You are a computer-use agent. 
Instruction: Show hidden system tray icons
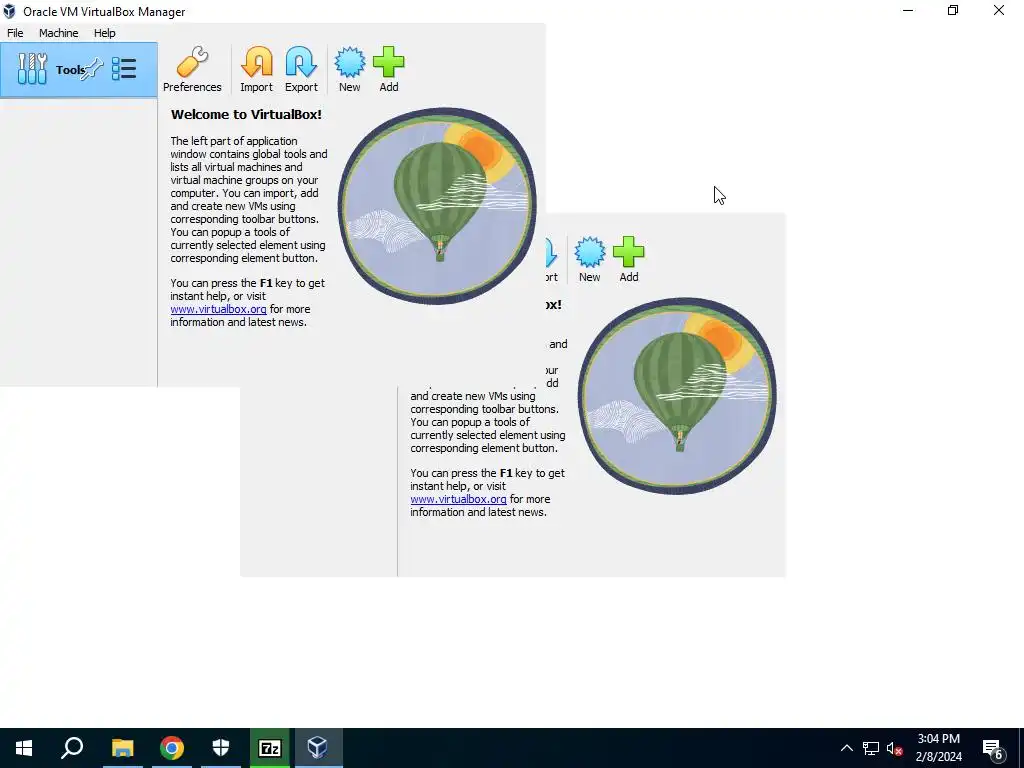(846, 748)
